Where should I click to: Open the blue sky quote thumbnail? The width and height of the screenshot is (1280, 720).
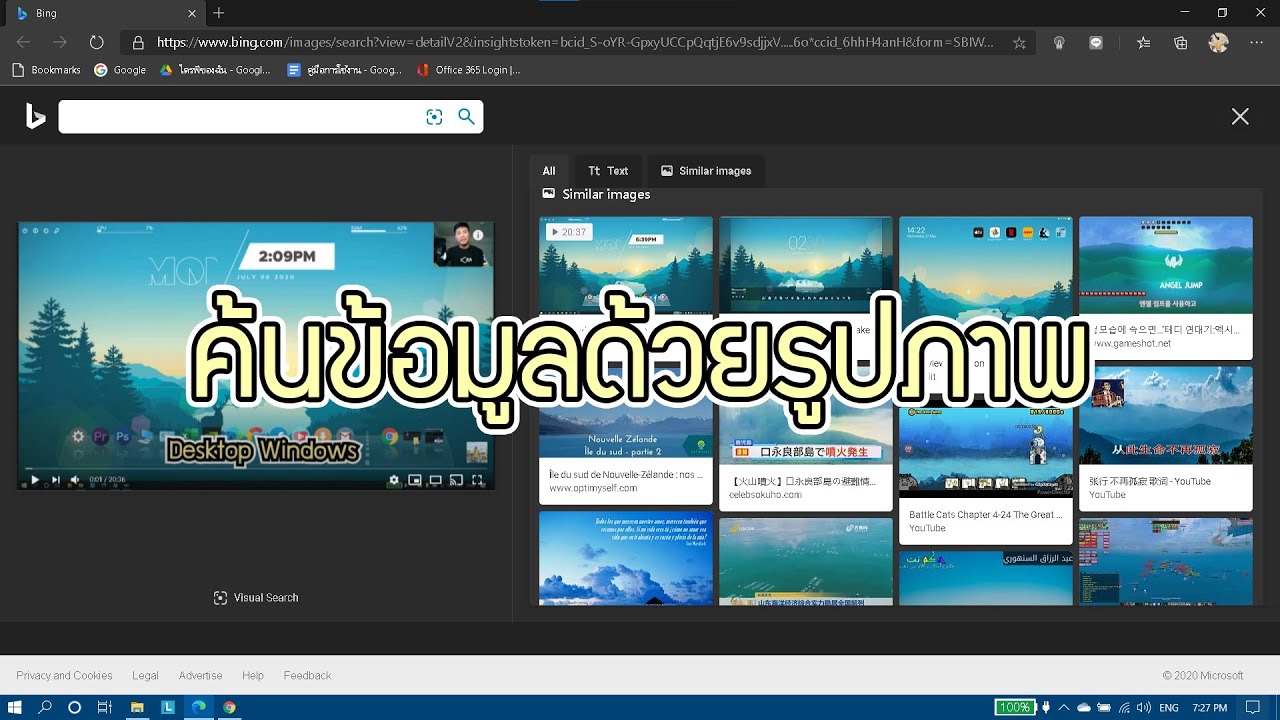tap(626, 558)
